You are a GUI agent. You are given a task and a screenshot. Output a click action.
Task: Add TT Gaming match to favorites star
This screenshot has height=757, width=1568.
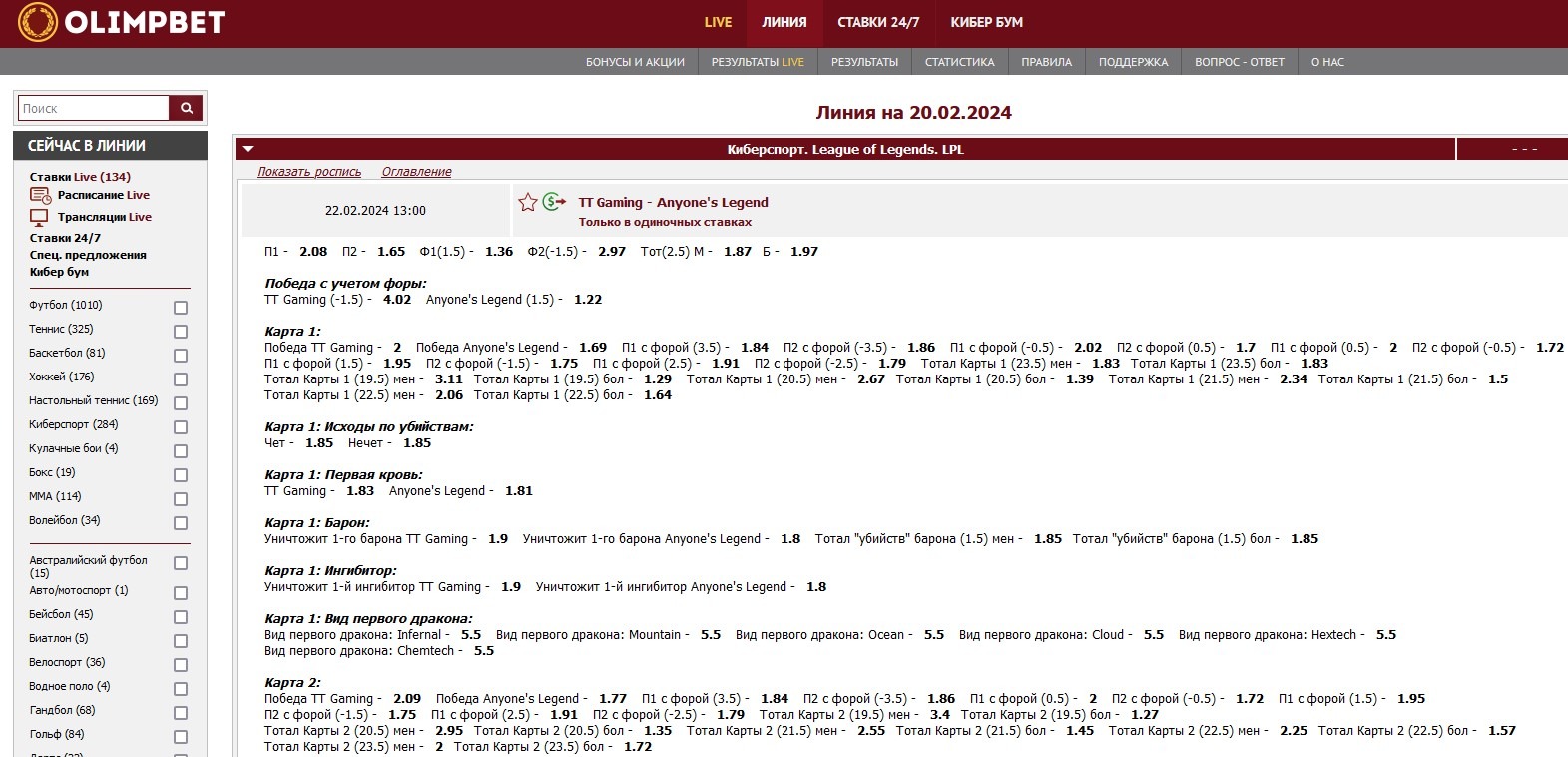click(528, 202)
